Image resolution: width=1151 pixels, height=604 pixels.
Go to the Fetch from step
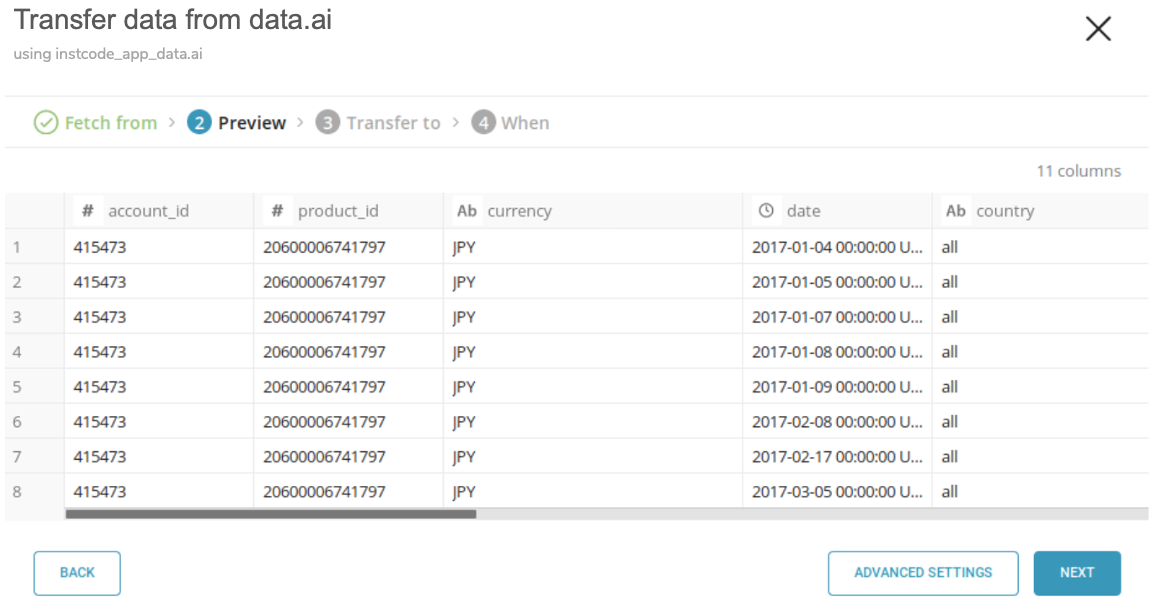click(110, 123)
